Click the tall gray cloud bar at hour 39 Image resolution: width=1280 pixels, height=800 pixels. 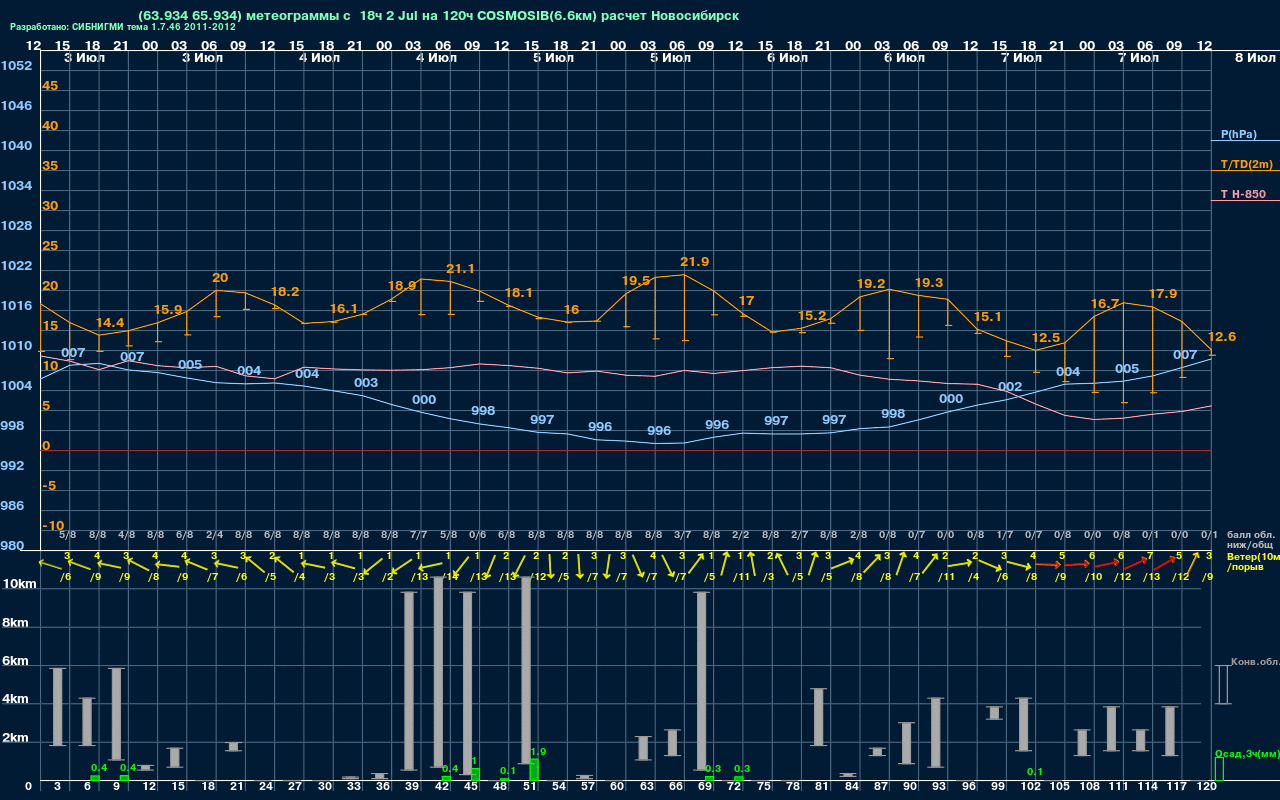tap(409, 681)
